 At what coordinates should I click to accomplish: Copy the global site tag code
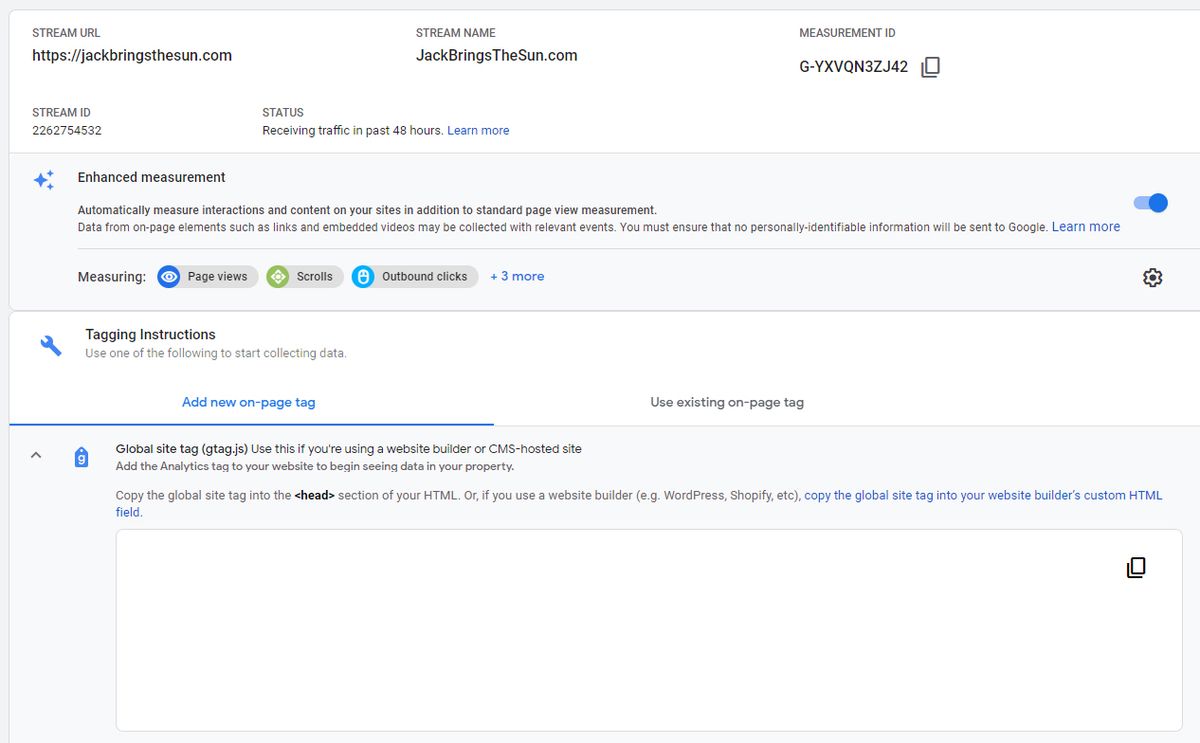pos(1136,568)
